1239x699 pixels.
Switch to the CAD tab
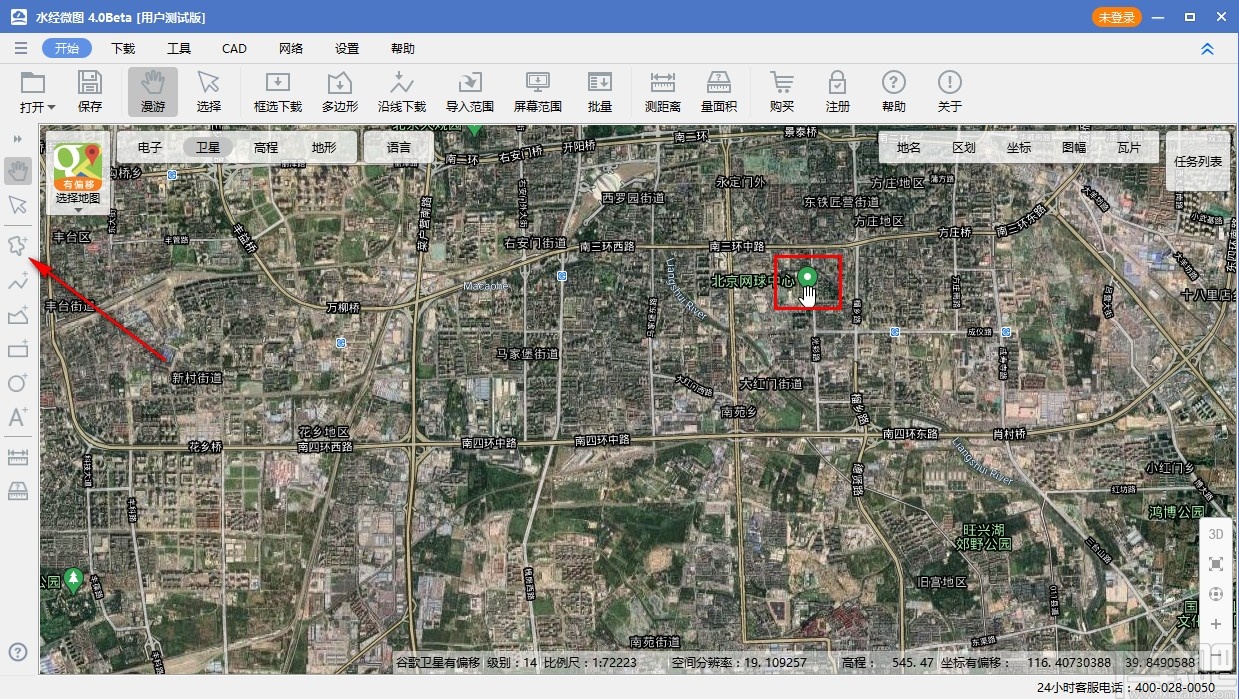pos(234,48)
